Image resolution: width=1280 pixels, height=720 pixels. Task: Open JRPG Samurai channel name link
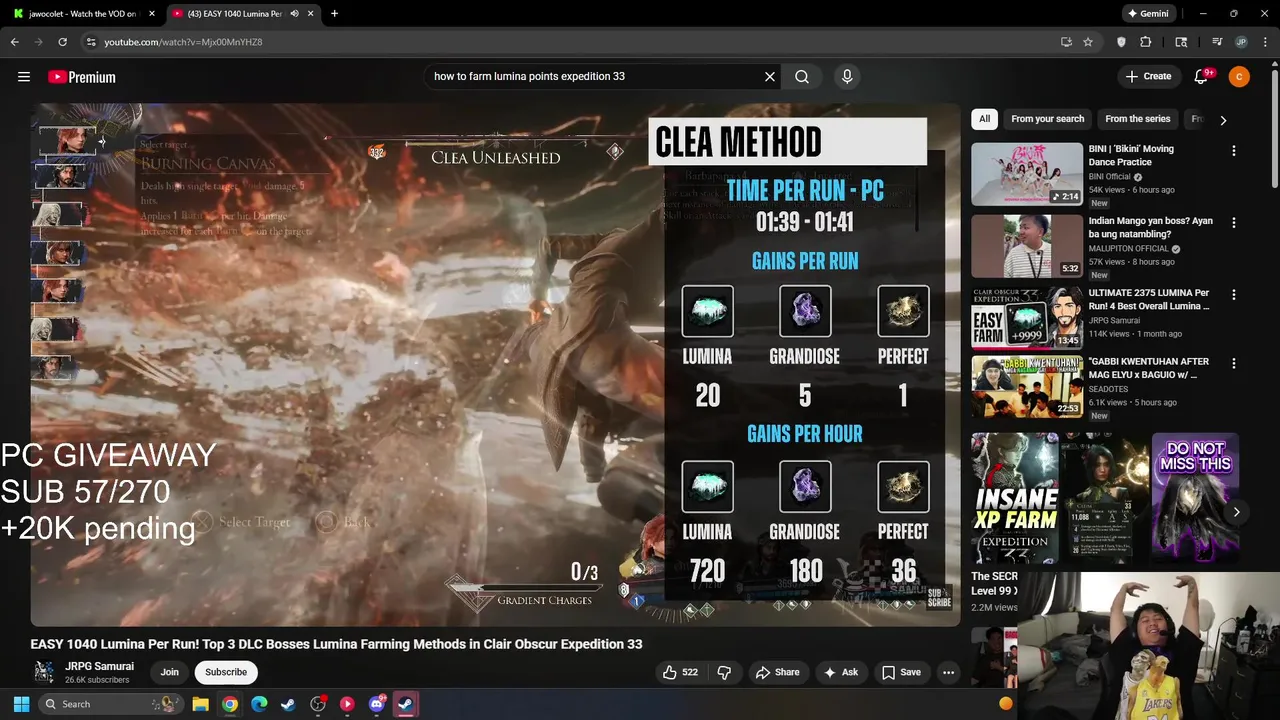click(99, 666)
